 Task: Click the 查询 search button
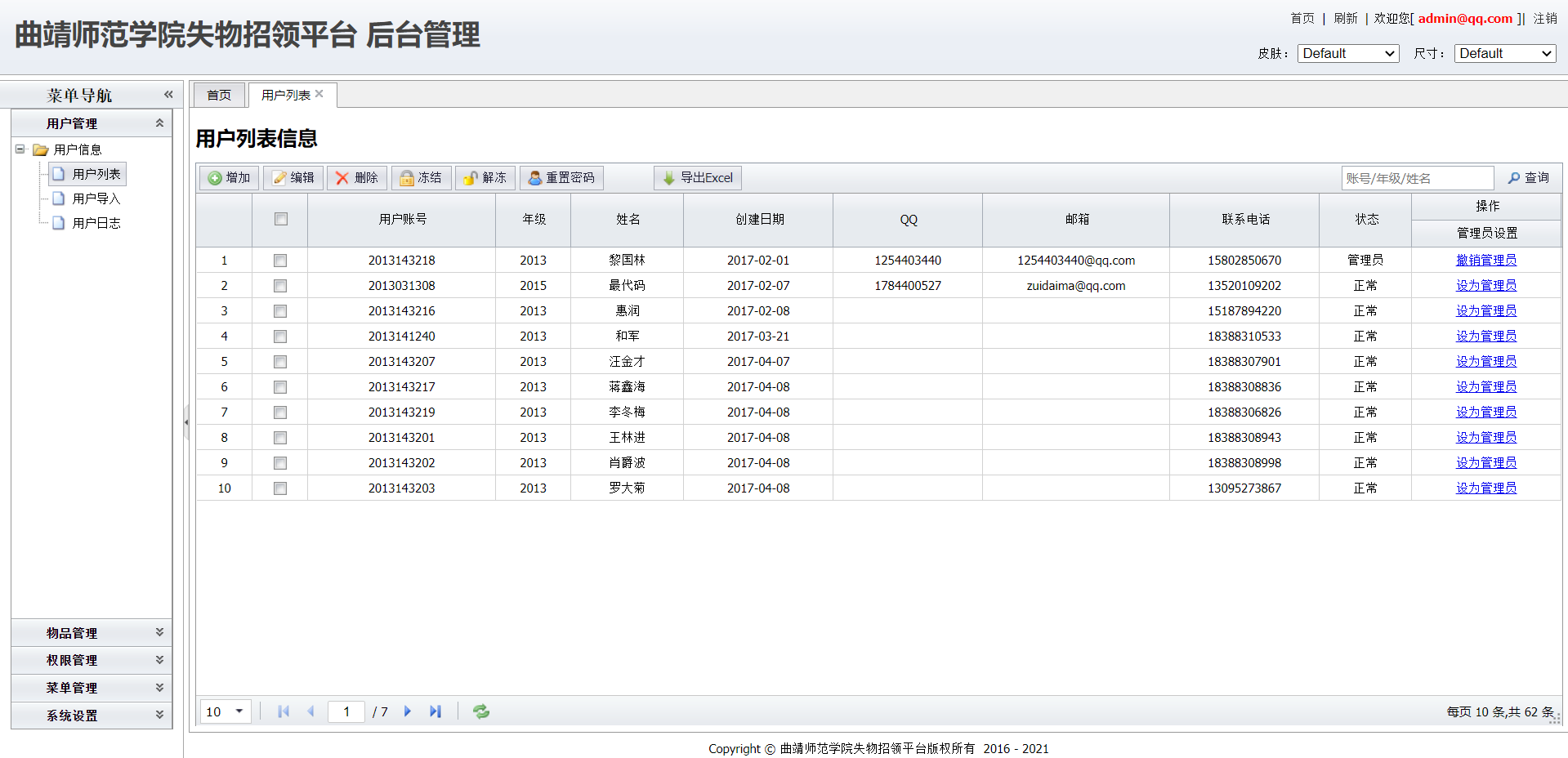click(x=1529, y=178)
